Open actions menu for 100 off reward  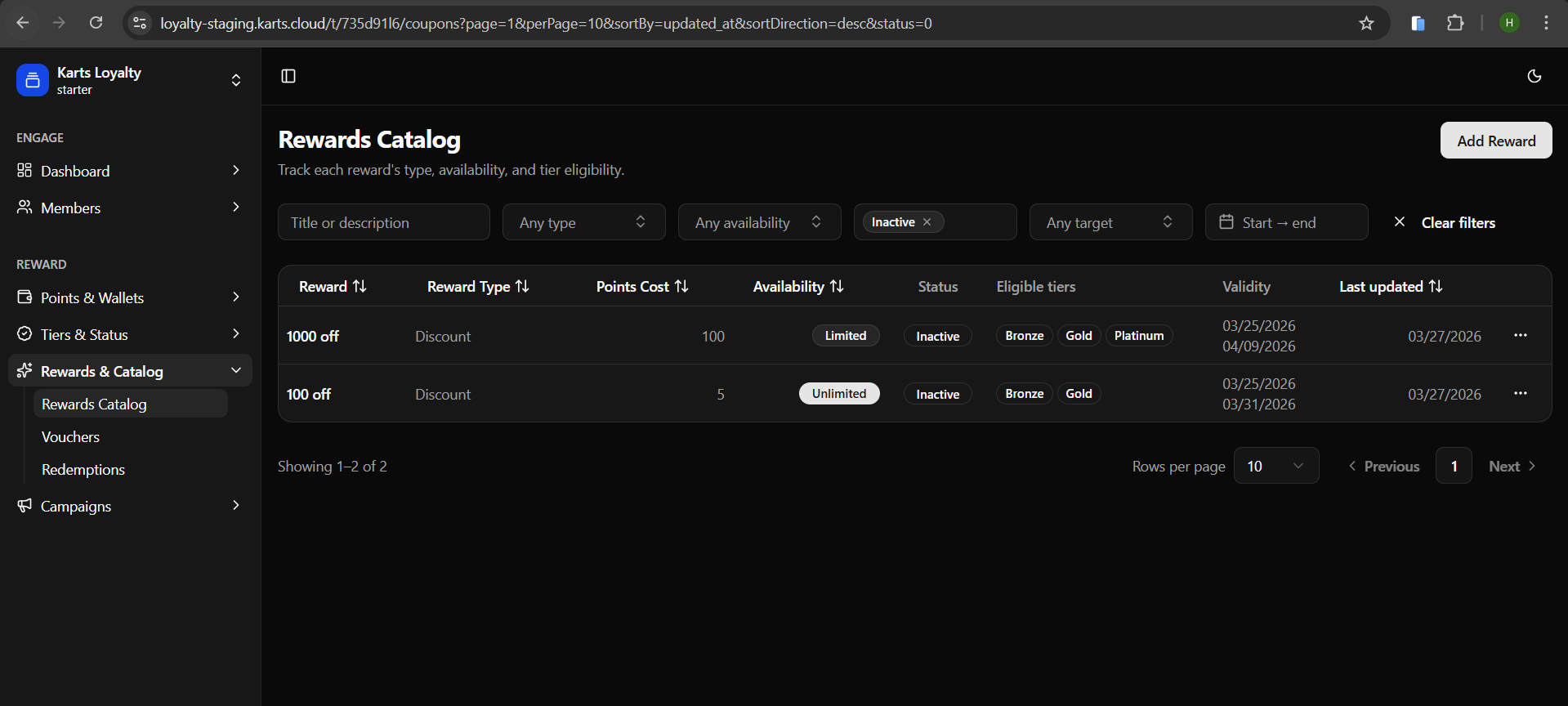point(1520,394)
